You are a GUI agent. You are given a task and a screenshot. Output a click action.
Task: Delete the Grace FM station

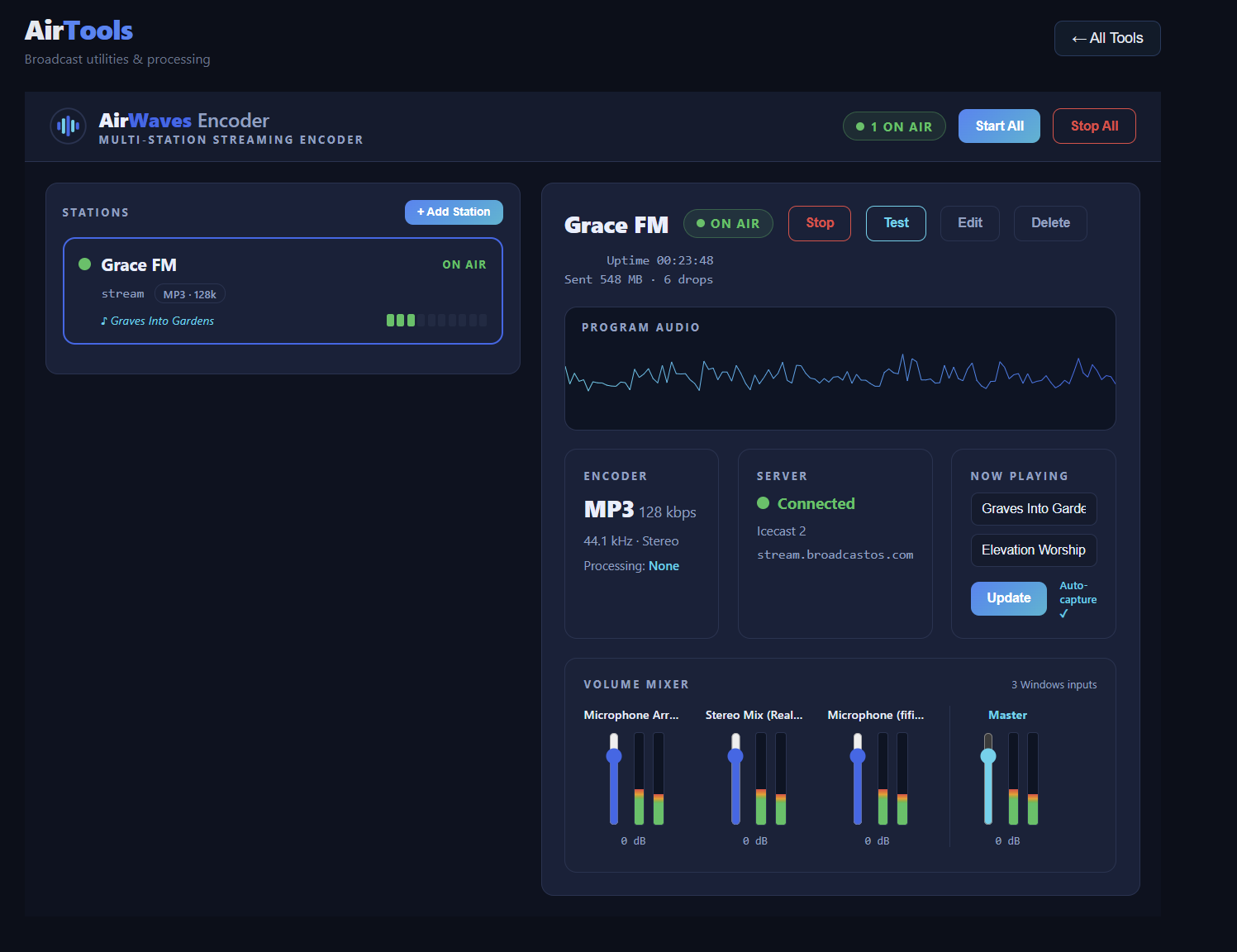pyautogui.click(x=1050, y=223)
